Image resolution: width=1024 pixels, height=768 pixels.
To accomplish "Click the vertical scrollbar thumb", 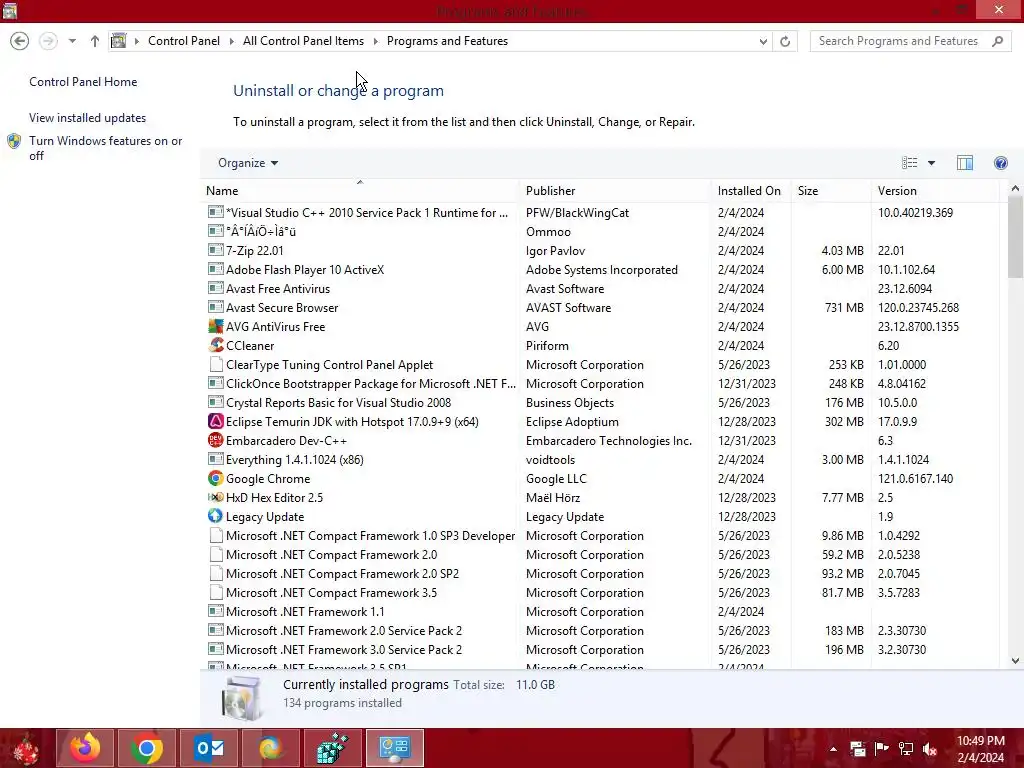I will click(1015, 236).
